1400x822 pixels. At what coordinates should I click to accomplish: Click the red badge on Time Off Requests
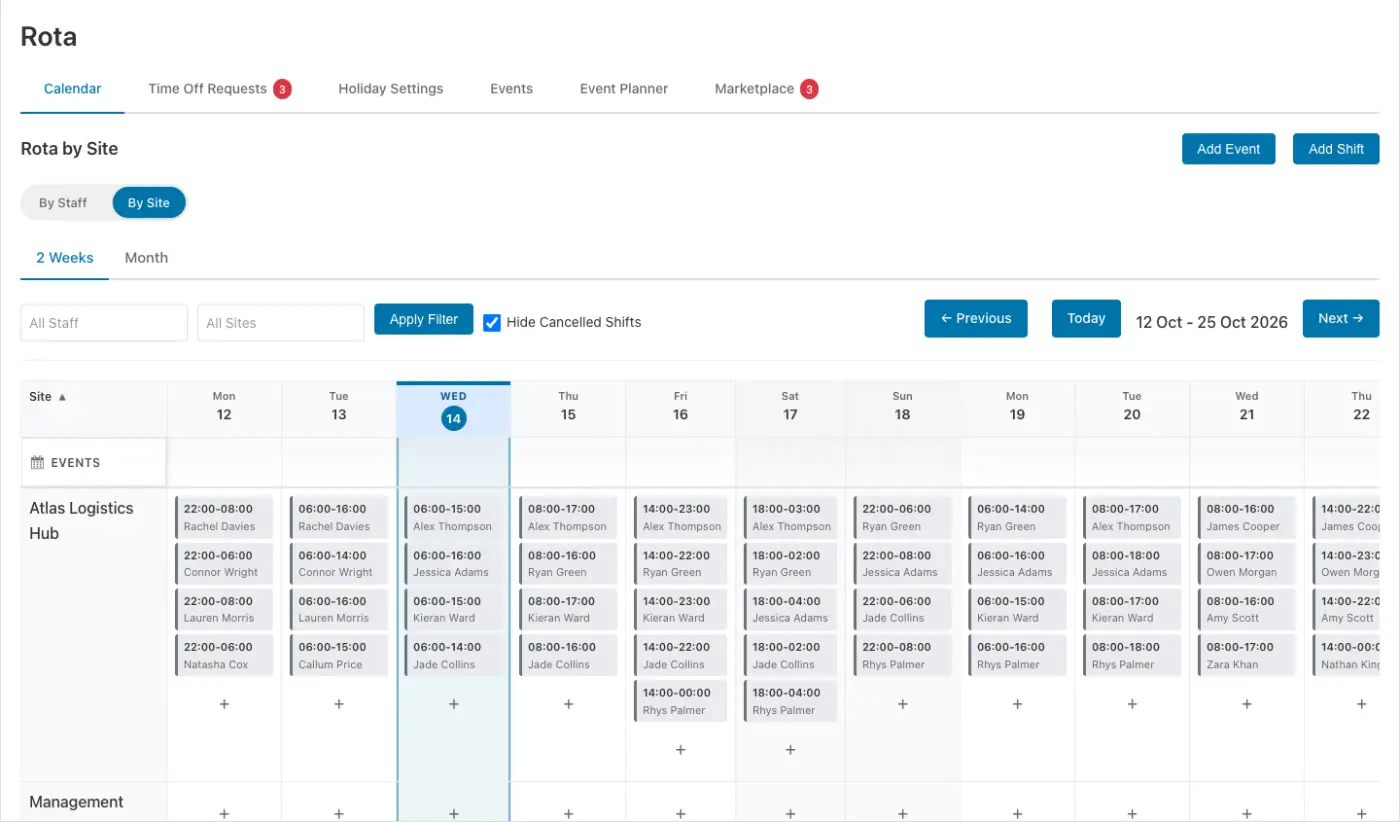click(283, 89)
